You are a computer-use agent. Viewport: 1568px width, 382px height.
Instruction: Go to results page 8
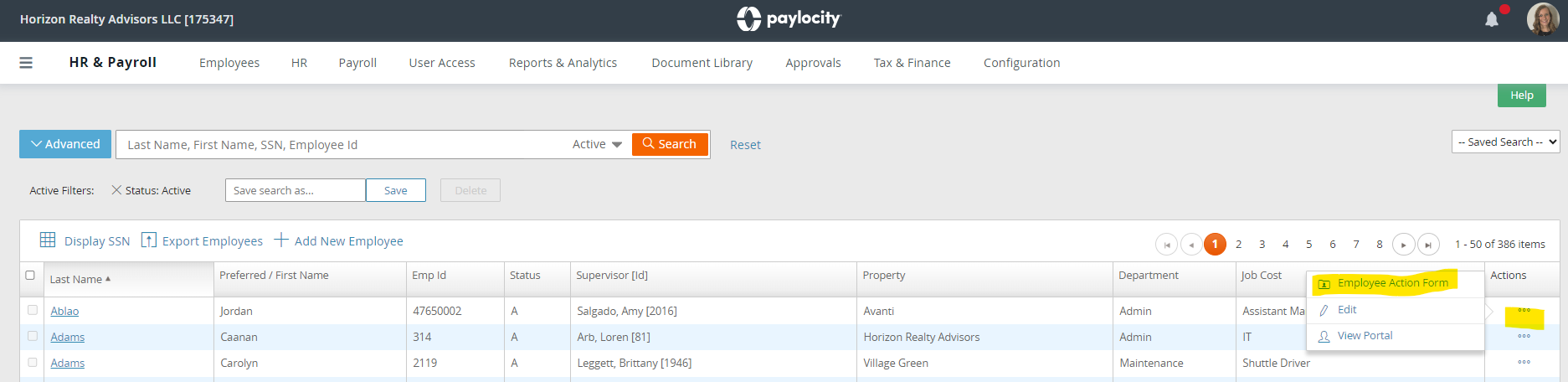coord(1379,245)
